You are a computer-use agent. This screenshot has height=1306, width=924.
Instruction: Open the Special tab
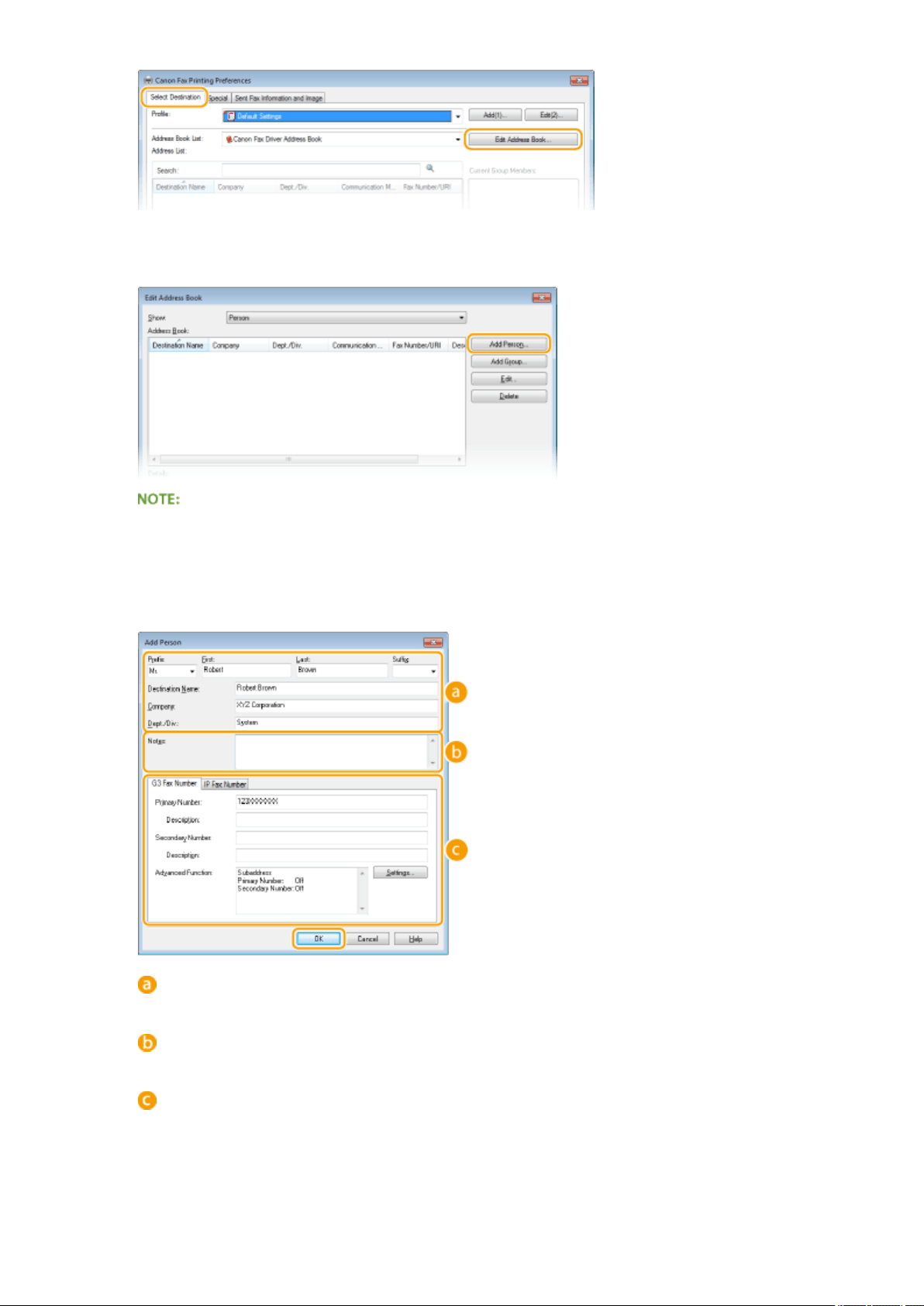pos(219,98)
